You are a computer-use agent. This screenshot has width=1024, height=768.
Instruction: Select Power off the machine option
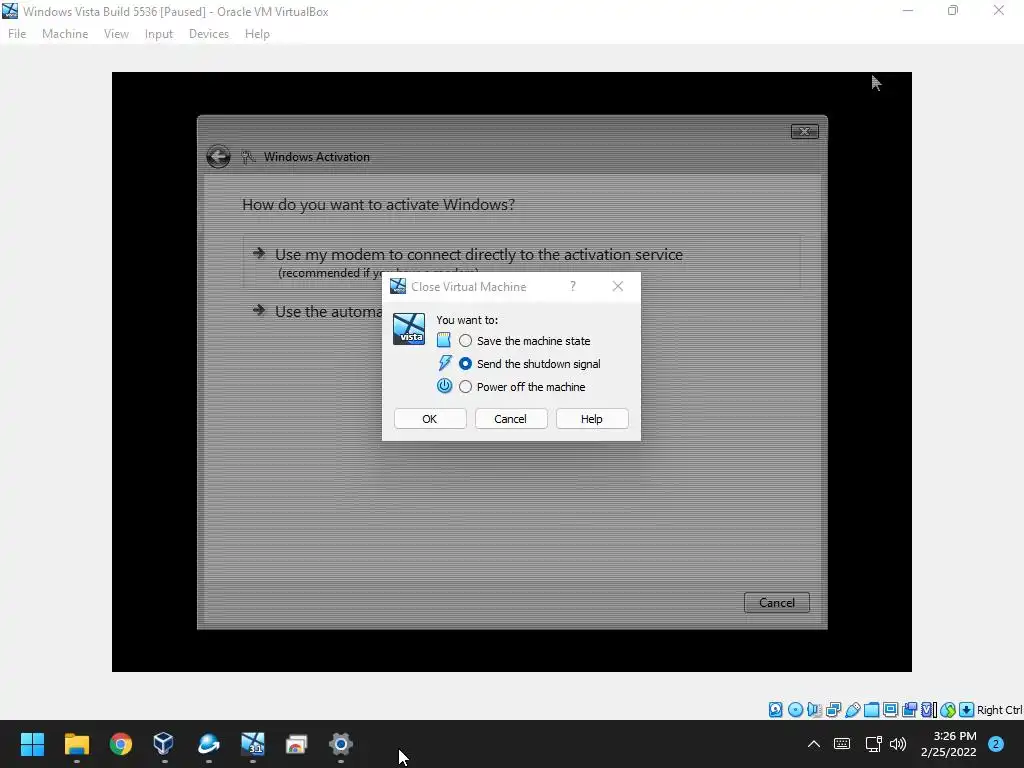point(522,387)
